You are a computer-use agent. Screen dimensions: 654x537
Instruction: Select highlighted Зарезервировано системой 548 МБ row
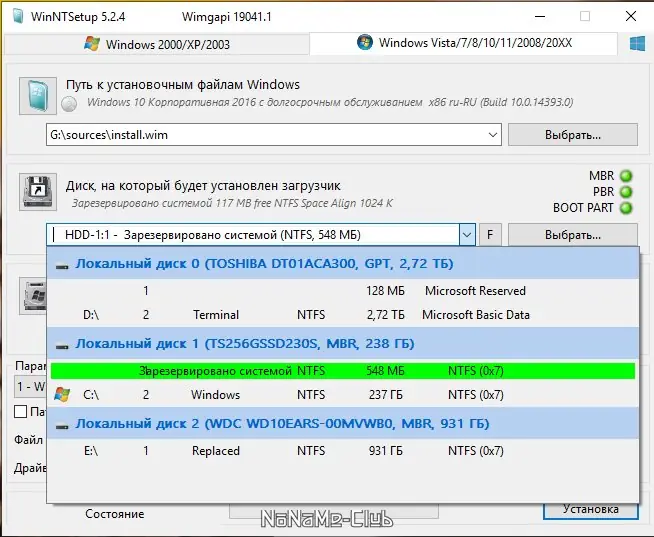[x=343, y=371]
